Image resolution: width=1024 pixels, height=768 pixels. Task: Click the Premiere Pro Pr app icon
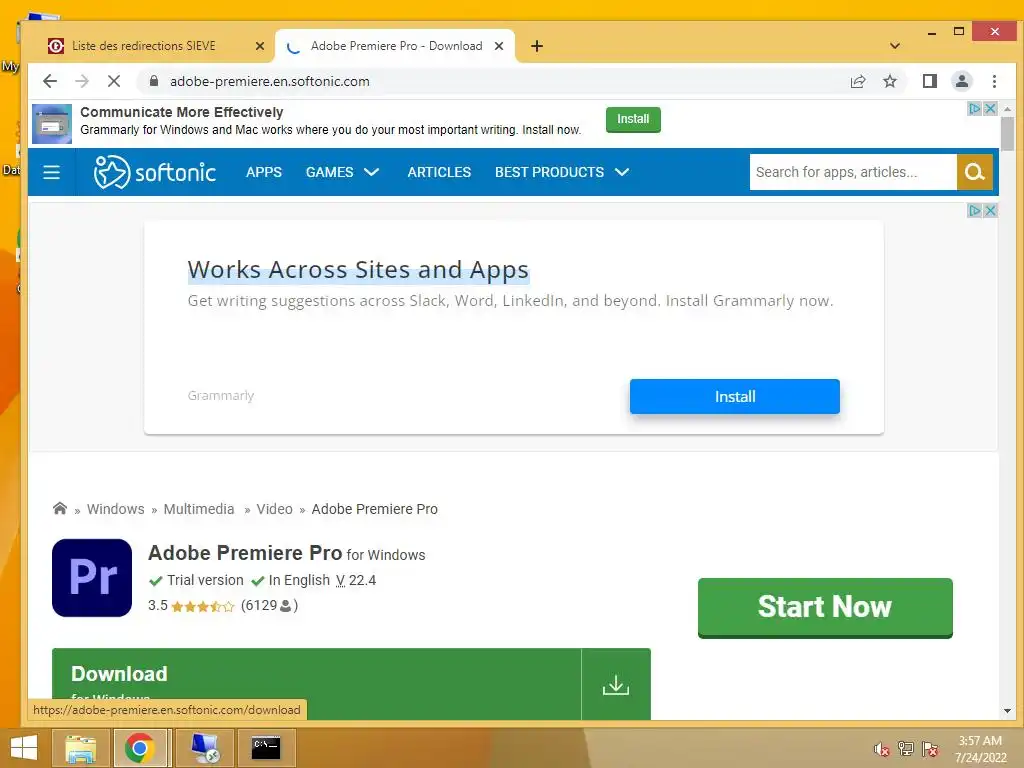tap(92, 578)
